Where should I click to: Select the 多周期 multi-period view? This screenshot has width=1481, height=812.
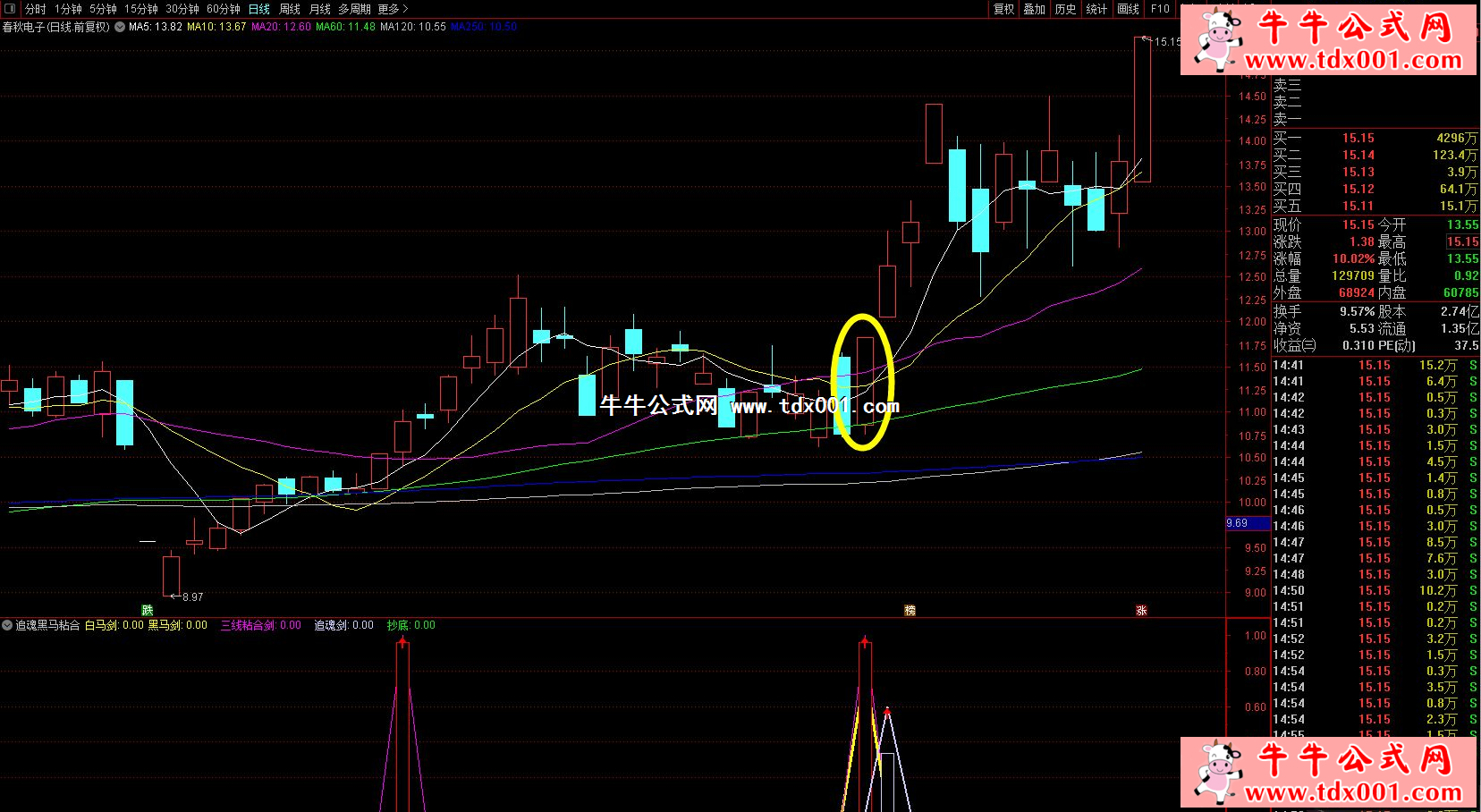pyautogui.click(x=354, y=9)
